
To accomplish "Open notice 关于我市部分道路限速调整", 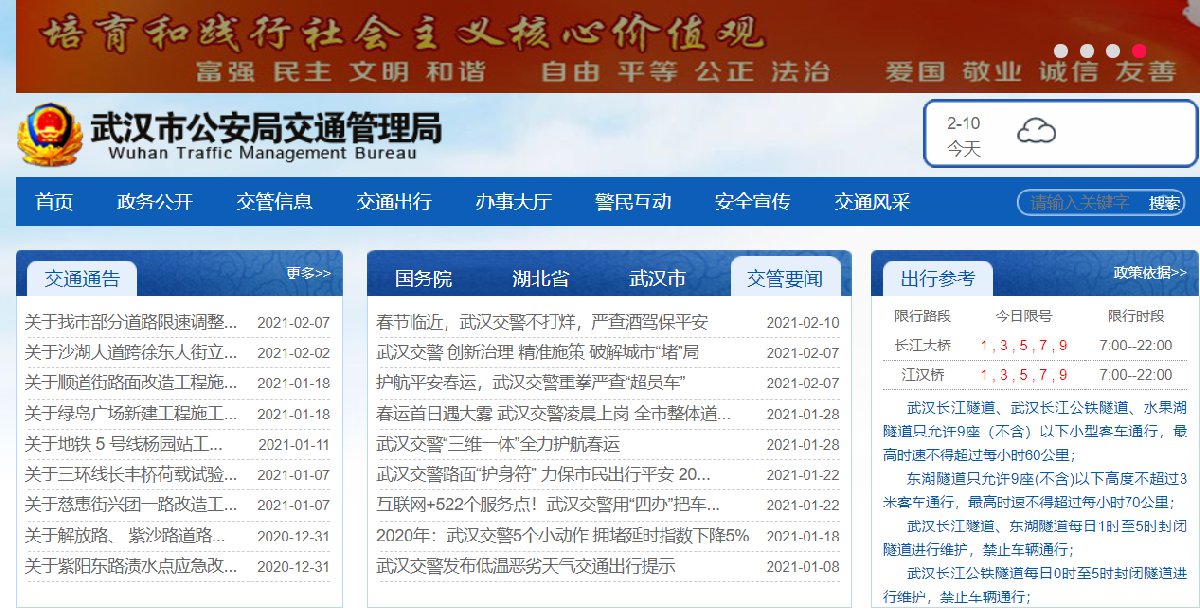I will (x=131, y=323).
